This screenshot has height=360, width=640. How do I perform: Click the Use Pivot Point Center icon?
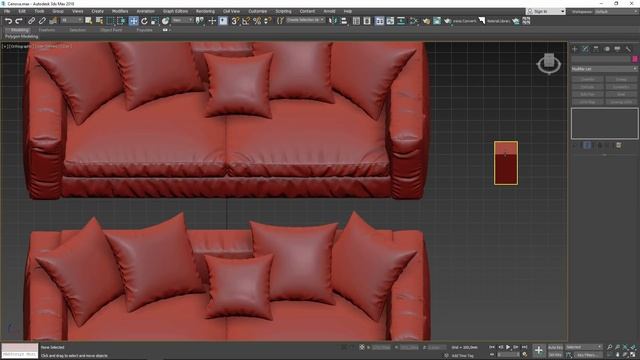click(x=200, y=20)
